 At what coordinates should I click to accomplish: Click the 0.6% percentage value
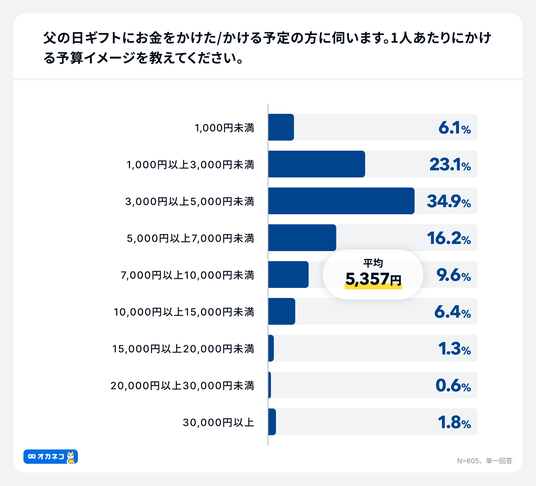coord(453,386)
